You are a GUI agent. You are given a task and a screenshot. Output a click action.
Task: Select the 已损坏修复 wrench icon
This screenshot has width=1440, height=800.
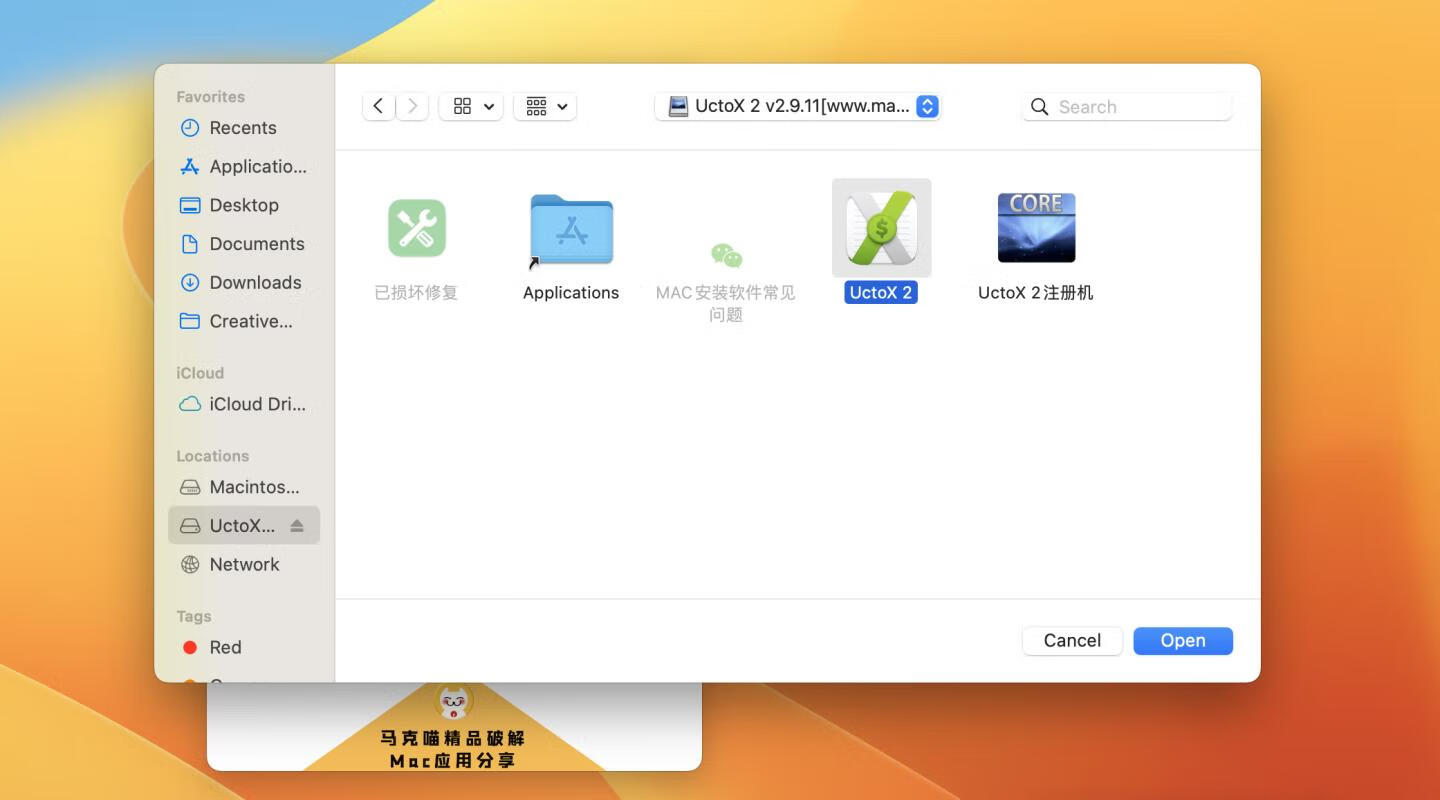pos(416,228)
